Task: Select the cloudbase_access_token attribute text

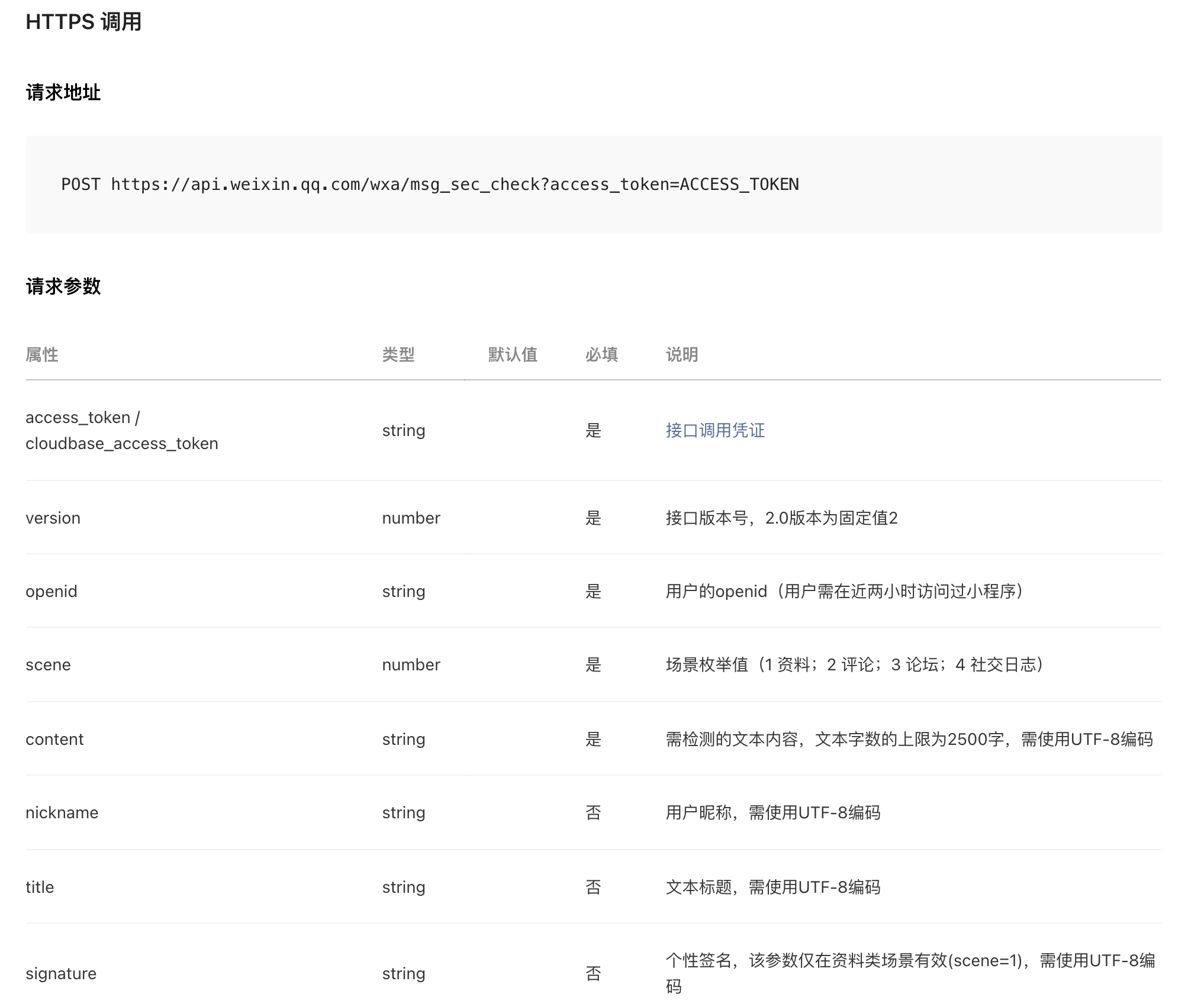Action: pyautogui.click(x=122, y=444)
